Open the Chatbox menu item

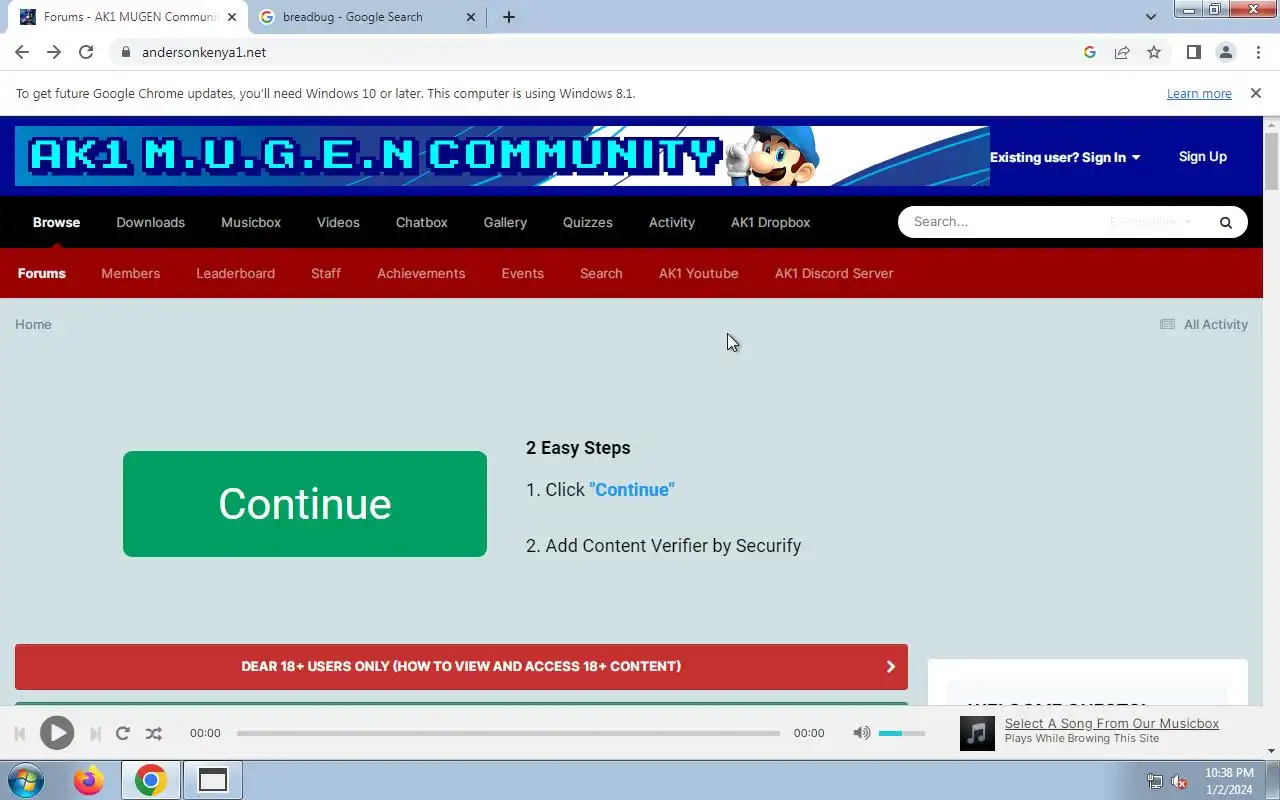[x=422, y=222]
